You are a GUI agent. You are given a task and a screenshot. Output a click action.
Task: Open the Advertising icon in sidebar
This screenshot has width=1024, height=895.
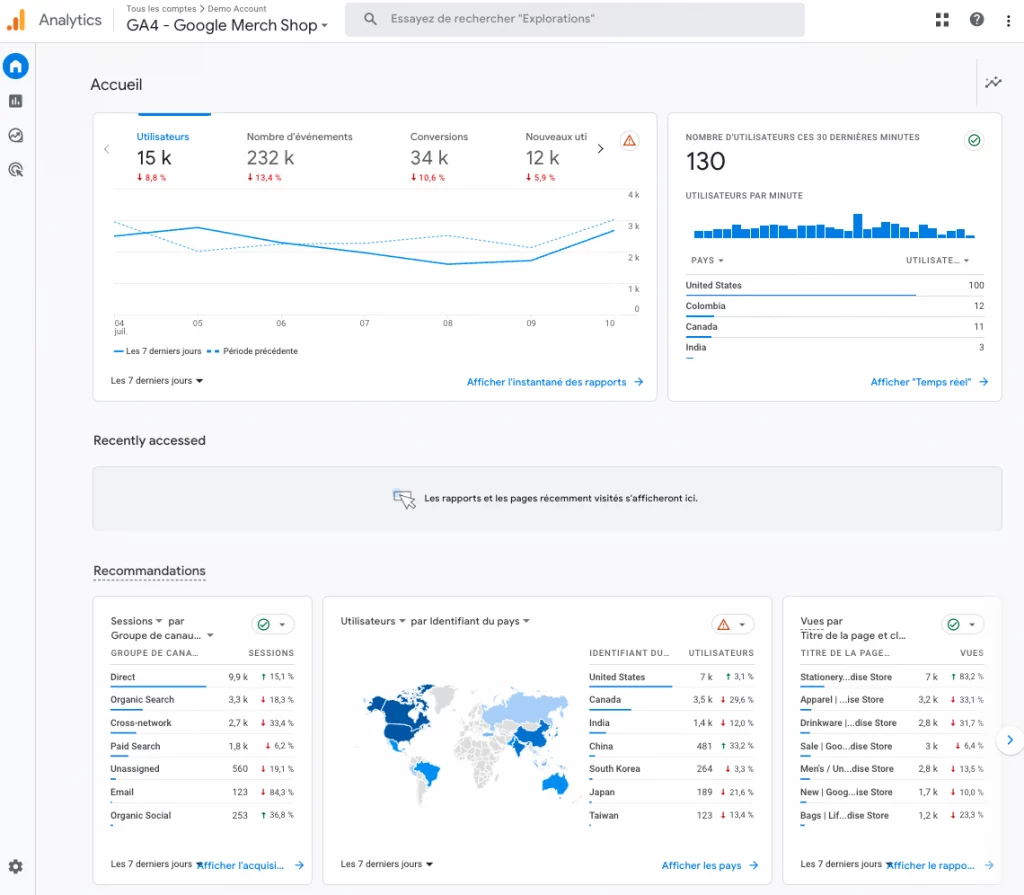[16, 170]
